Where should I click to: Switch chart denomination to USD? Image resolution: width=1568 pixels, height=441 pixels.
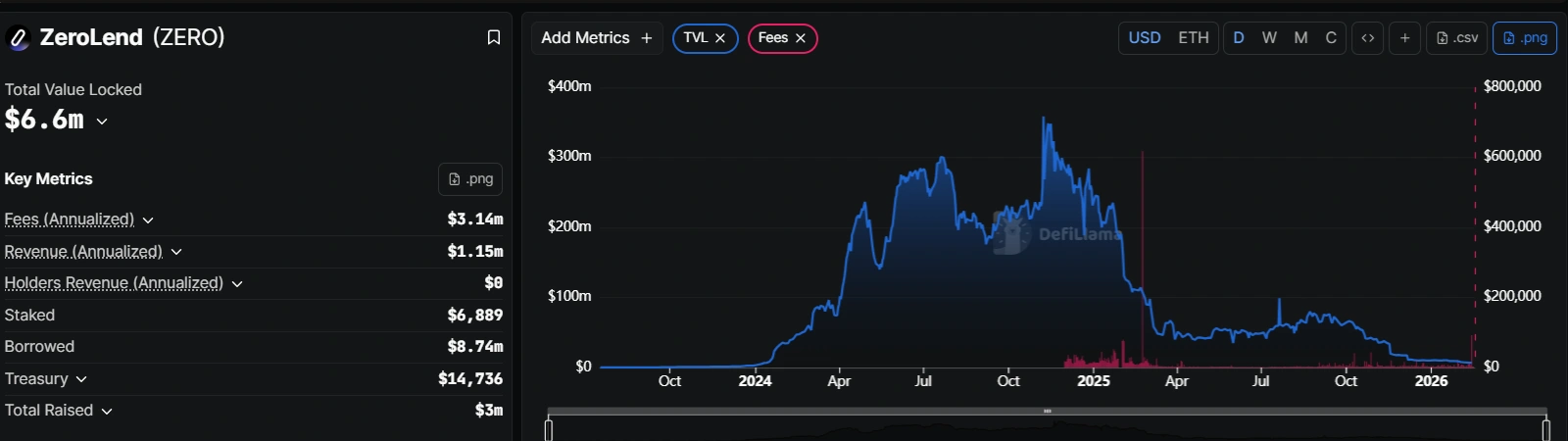(x=1144, y=38)
